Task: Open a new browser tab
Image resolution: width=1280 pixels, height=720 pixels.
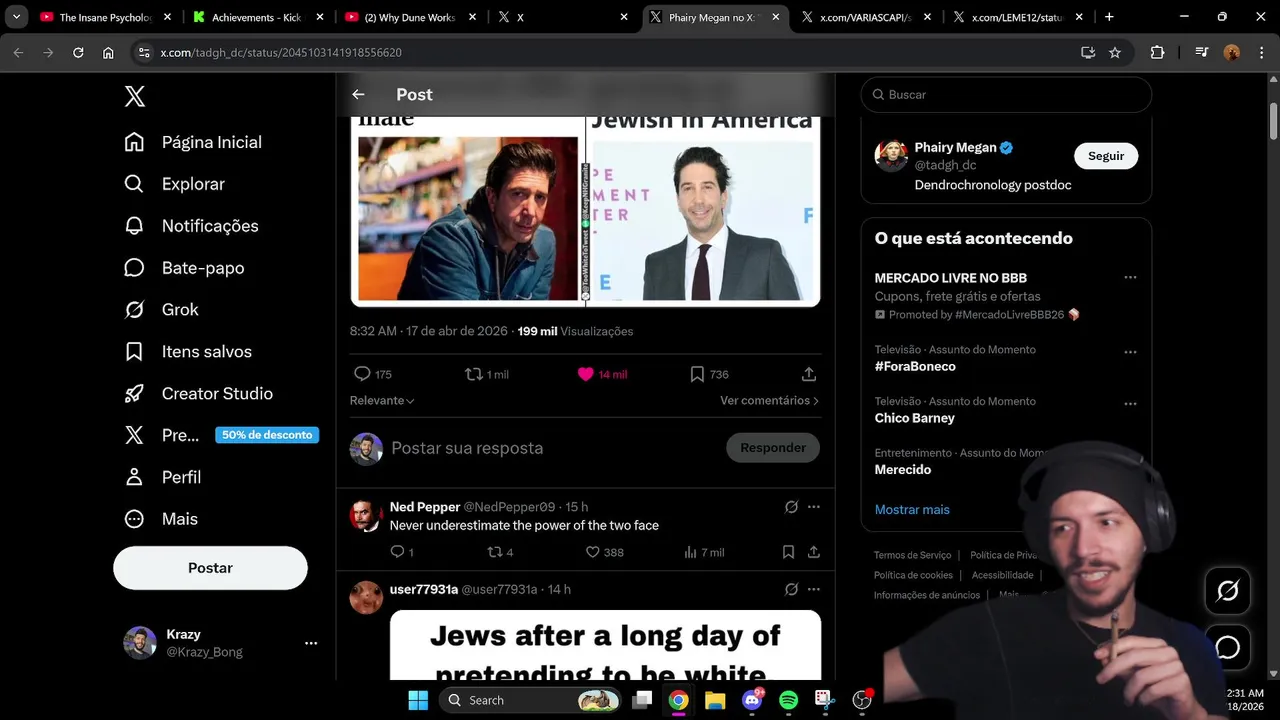Action: coord(1109,17)
